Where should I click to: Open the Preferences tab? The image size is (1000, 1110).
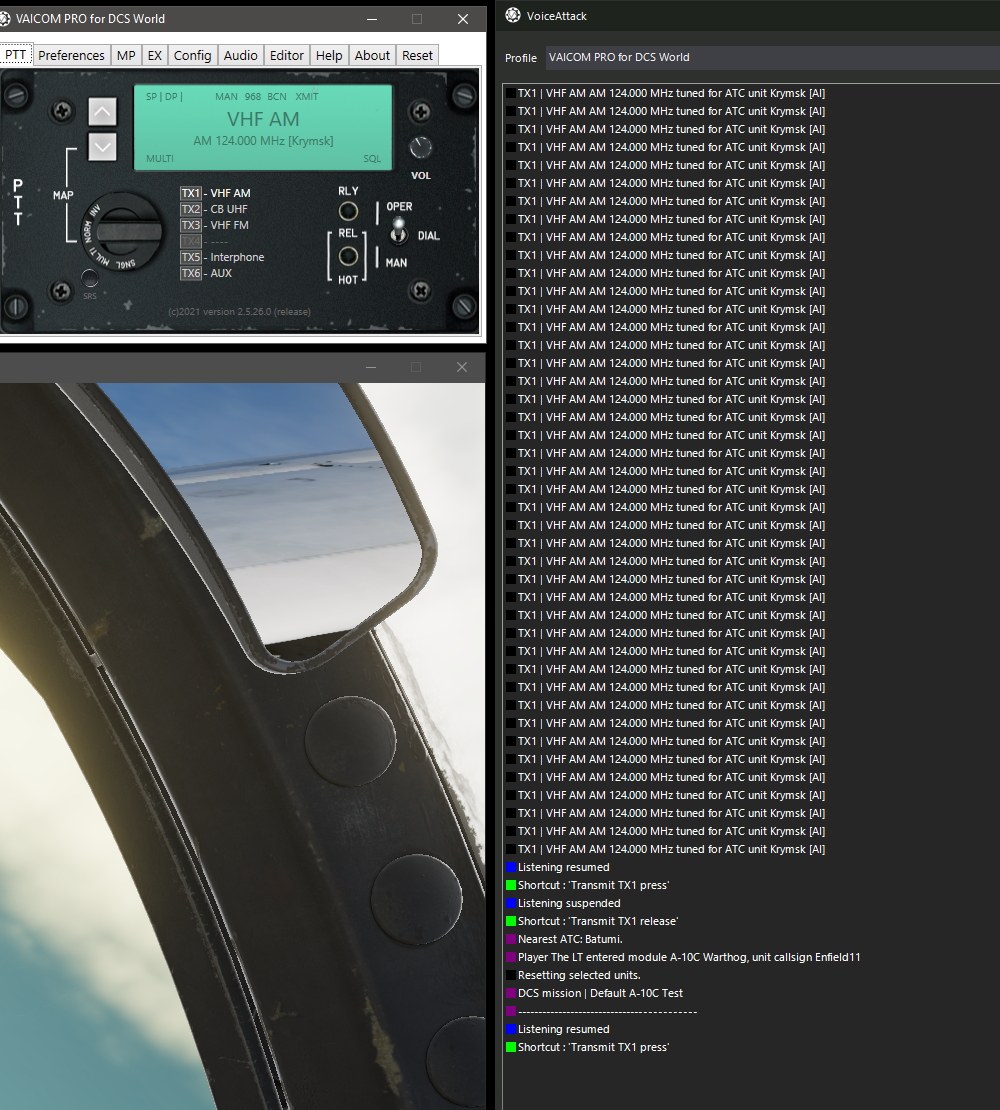tap(71, 55)
